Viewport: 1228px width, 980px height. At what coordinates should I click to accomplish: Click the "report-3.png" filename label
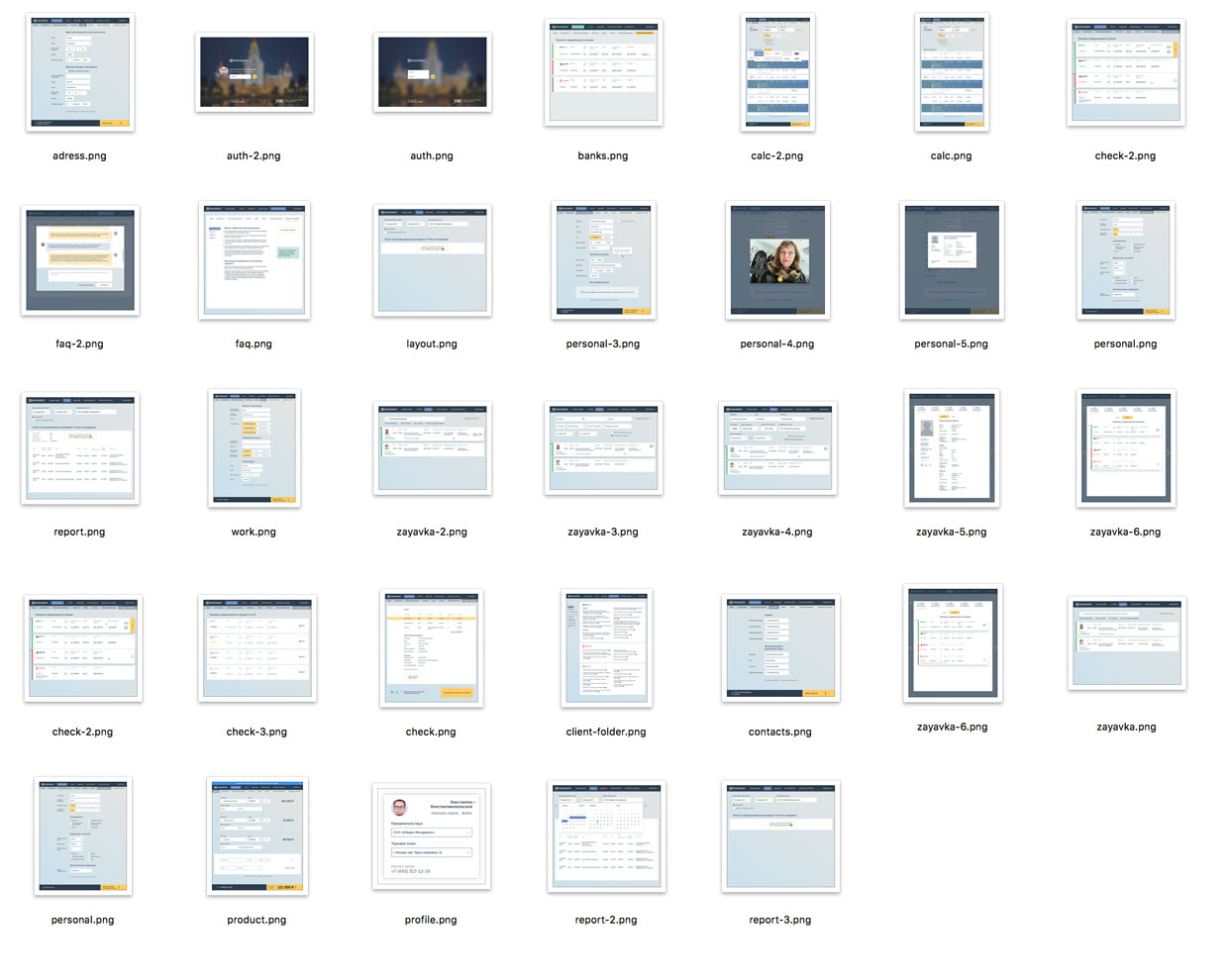[x=780, y=920]
